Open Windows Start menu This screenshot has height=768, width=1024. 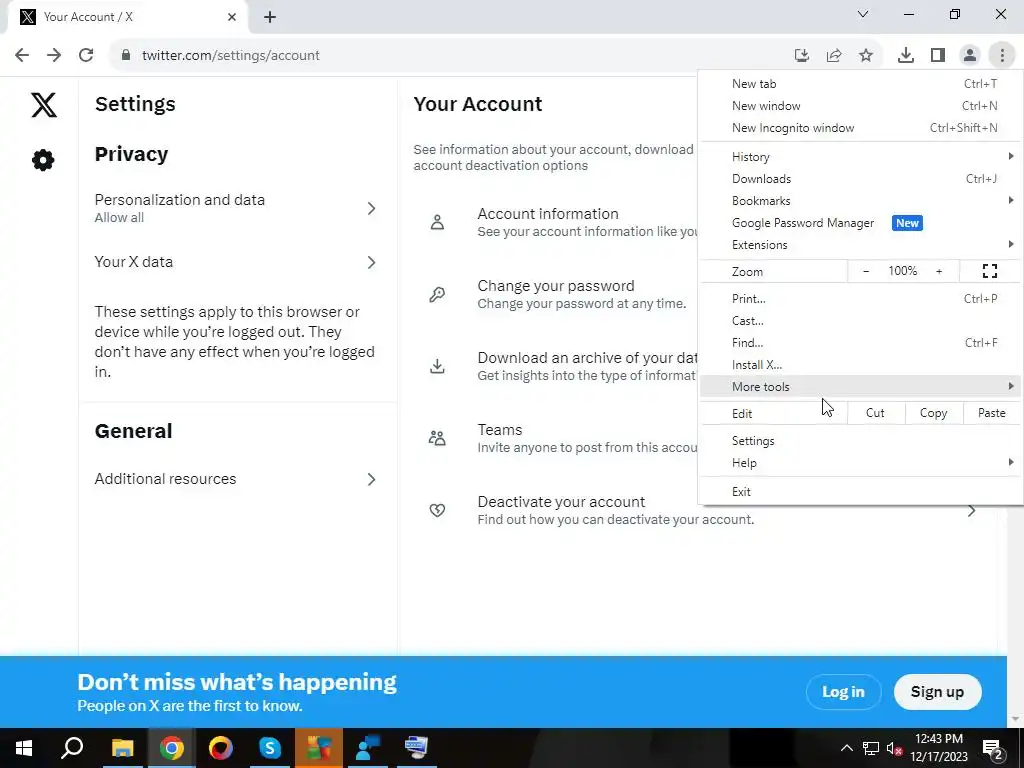click(24, 748)
